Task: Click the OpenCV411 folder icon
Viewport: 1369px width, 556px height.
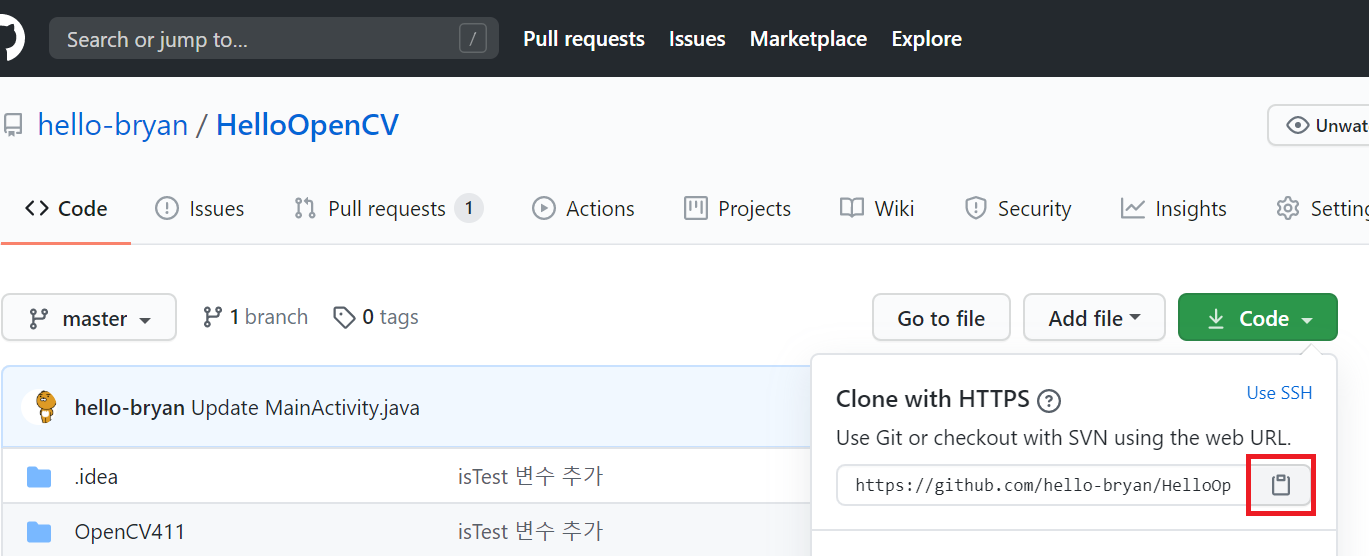Action: tap(39, 531)
